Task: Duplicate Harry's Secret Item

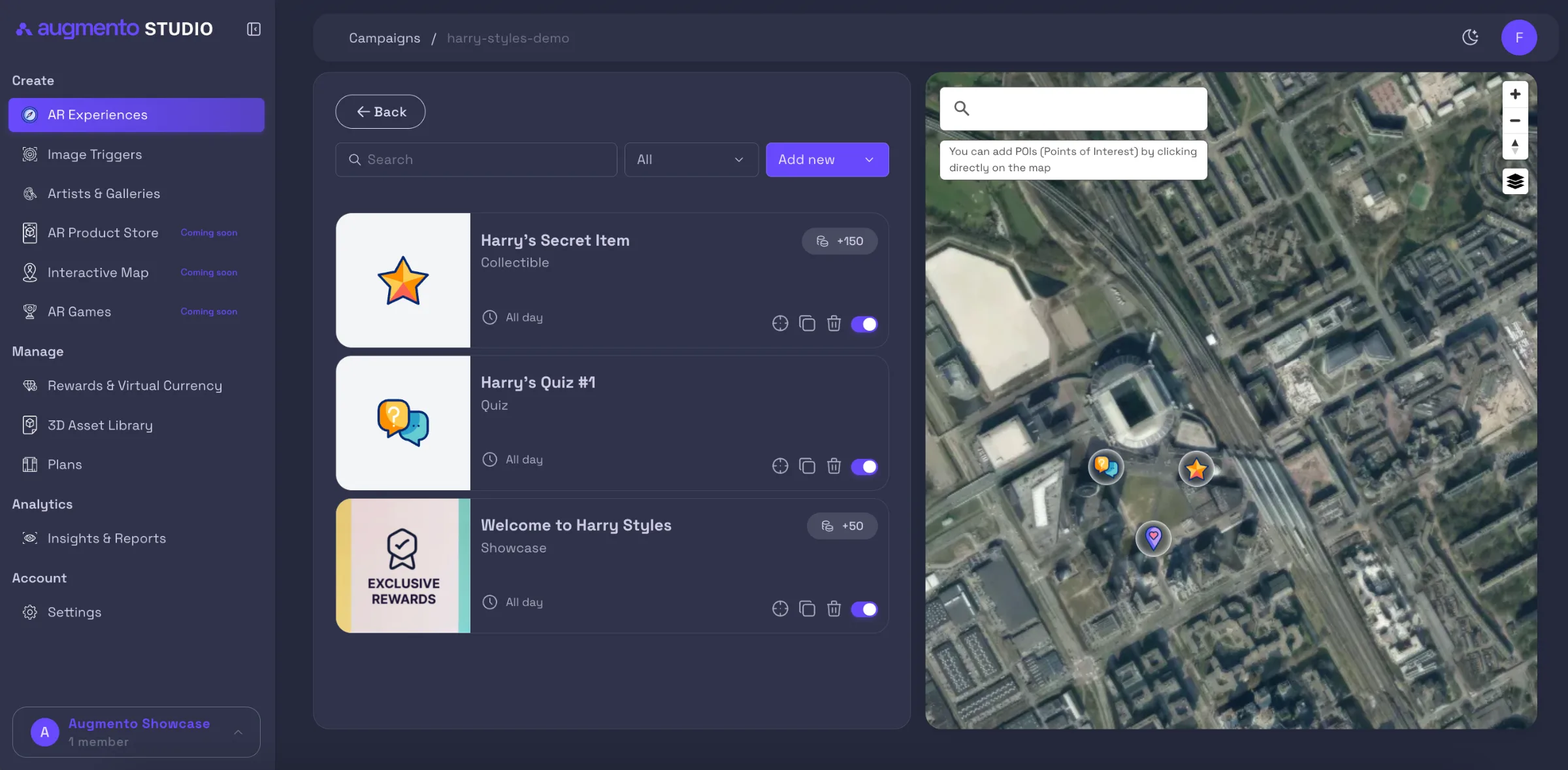Action: pos(807,324)
